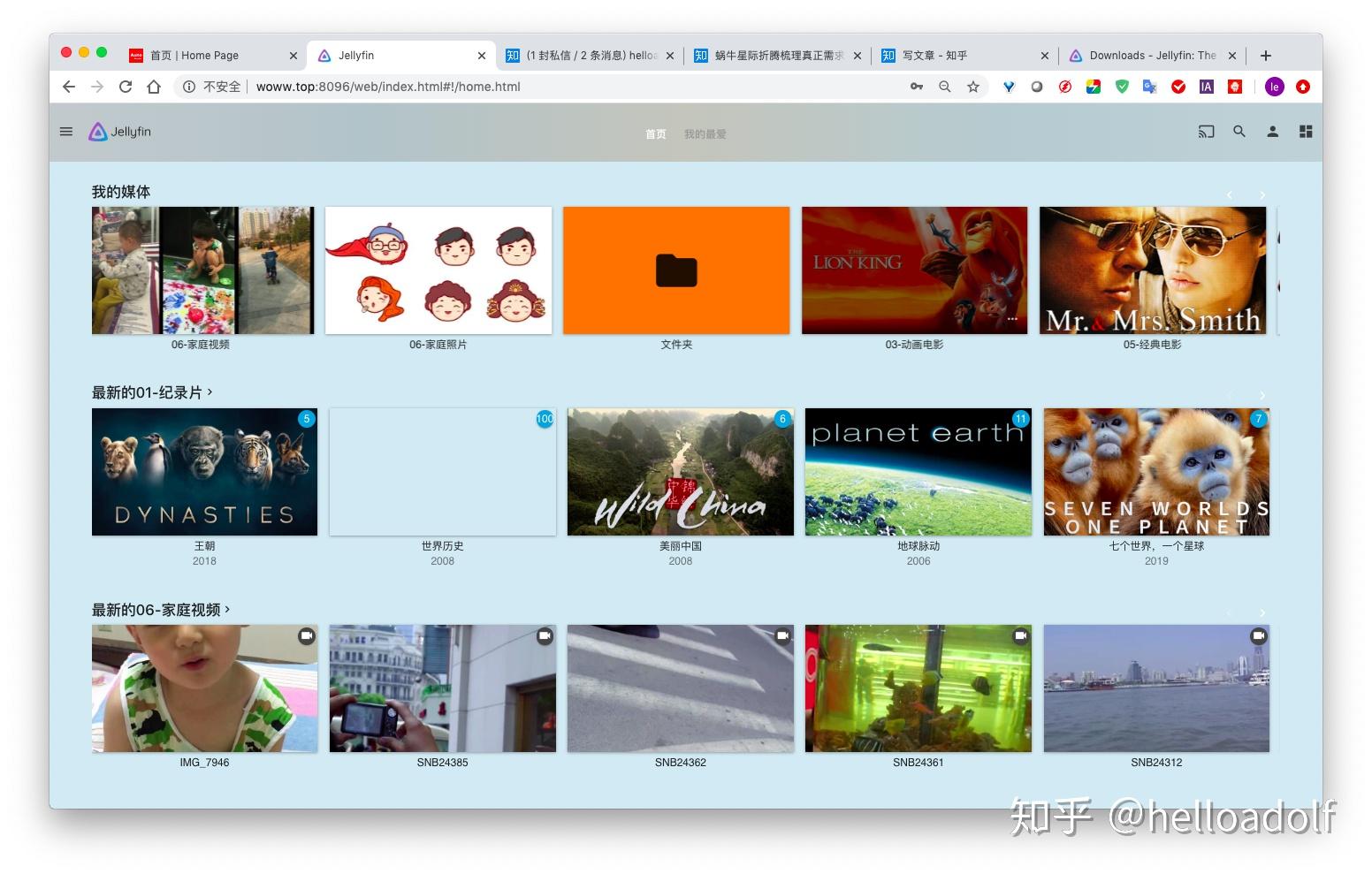
Task: Switch to 我的最爱 tab
Action: (705, 134)
